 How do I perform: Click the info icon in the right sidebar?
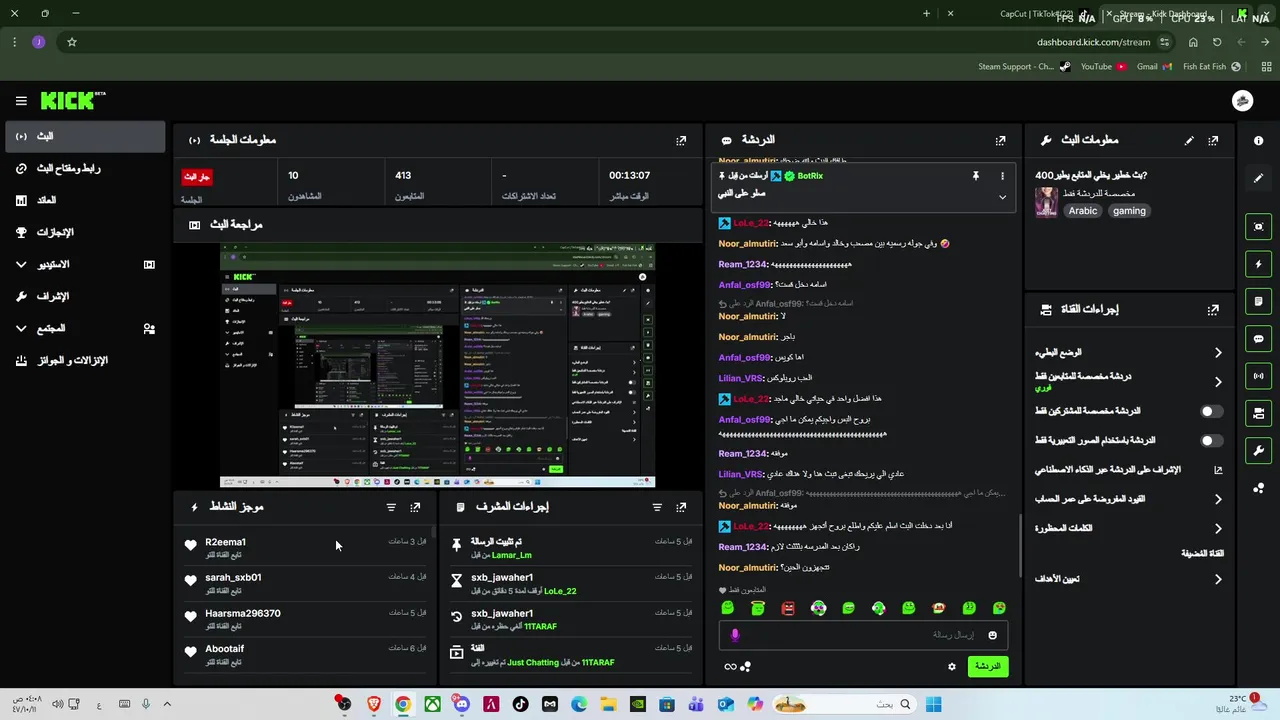pyautogui.click(x=1258, y=141)
